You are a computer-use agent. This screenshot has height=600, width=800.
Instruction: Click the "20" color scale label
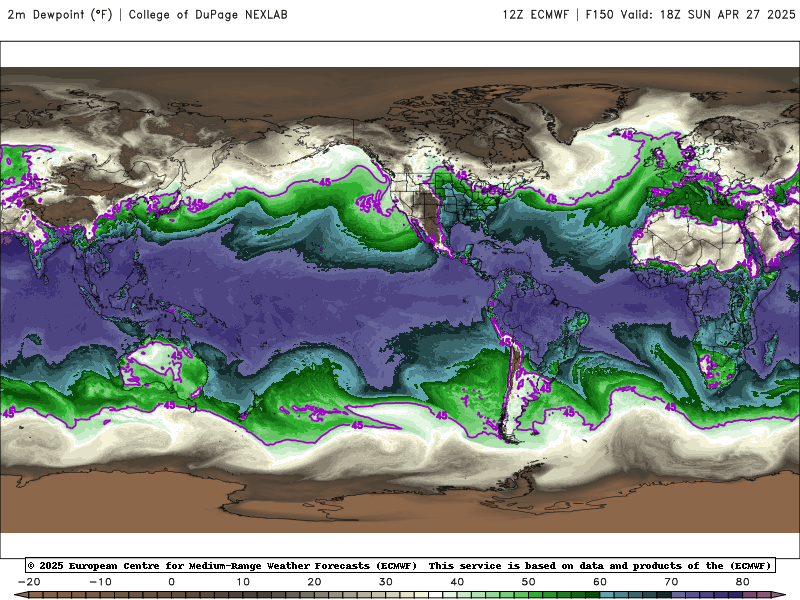pos(314,582)
